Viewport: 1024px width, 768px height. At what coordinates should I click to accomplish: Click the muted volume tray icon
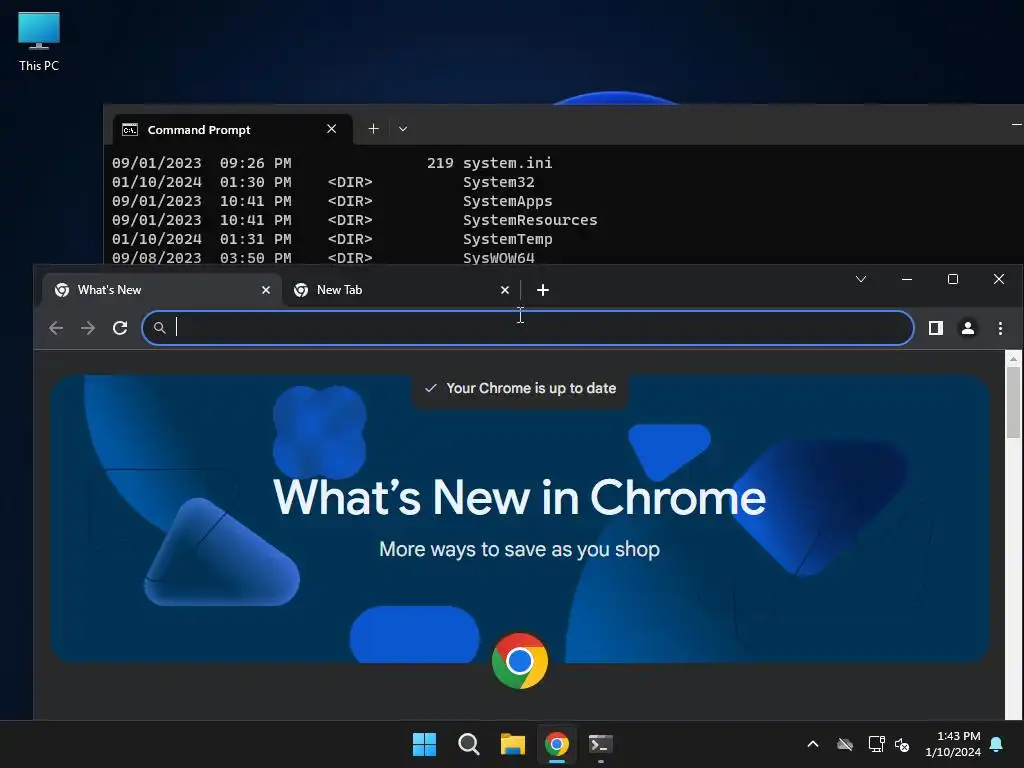point(902,744)
